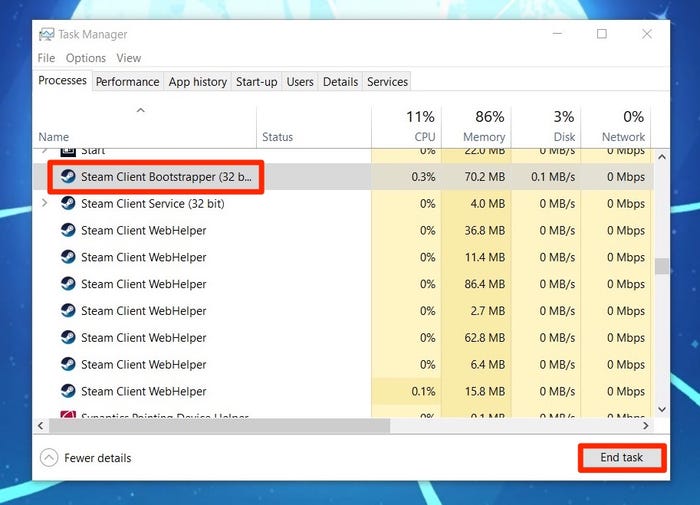Image resolution: width=700 pixels, height=505 pixels.
Task: Select Steam Client WebHelper using 6.4 MB
Action: pyautogui.click(x=344, y=364)
